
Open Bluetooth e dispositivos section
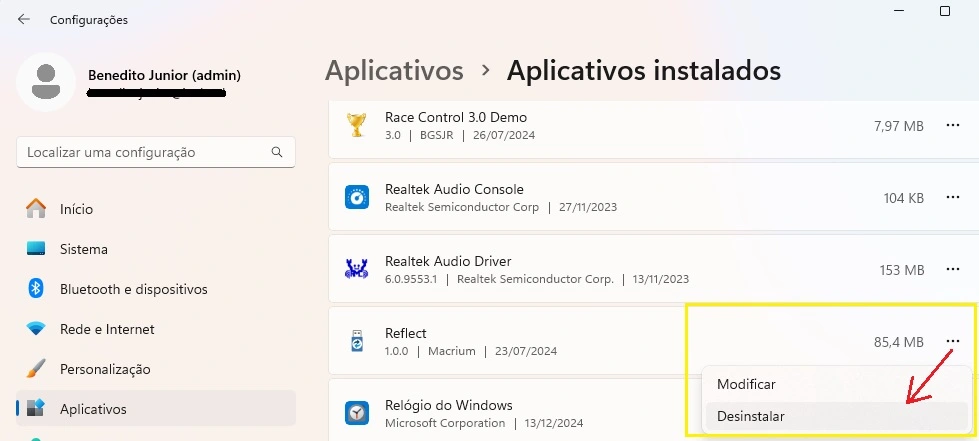(x=134, y=289)
